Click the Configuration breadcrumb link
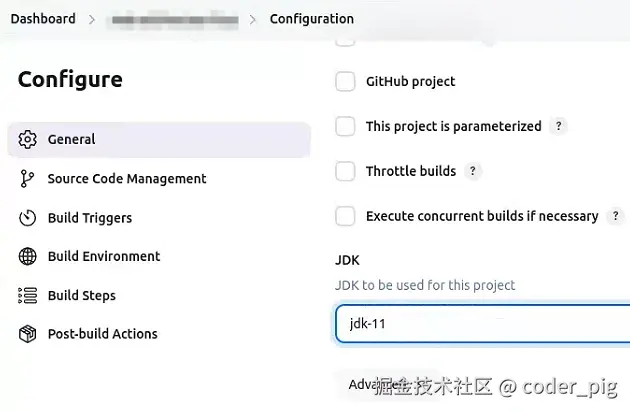630x412 pixels. (x=311, y=19)
